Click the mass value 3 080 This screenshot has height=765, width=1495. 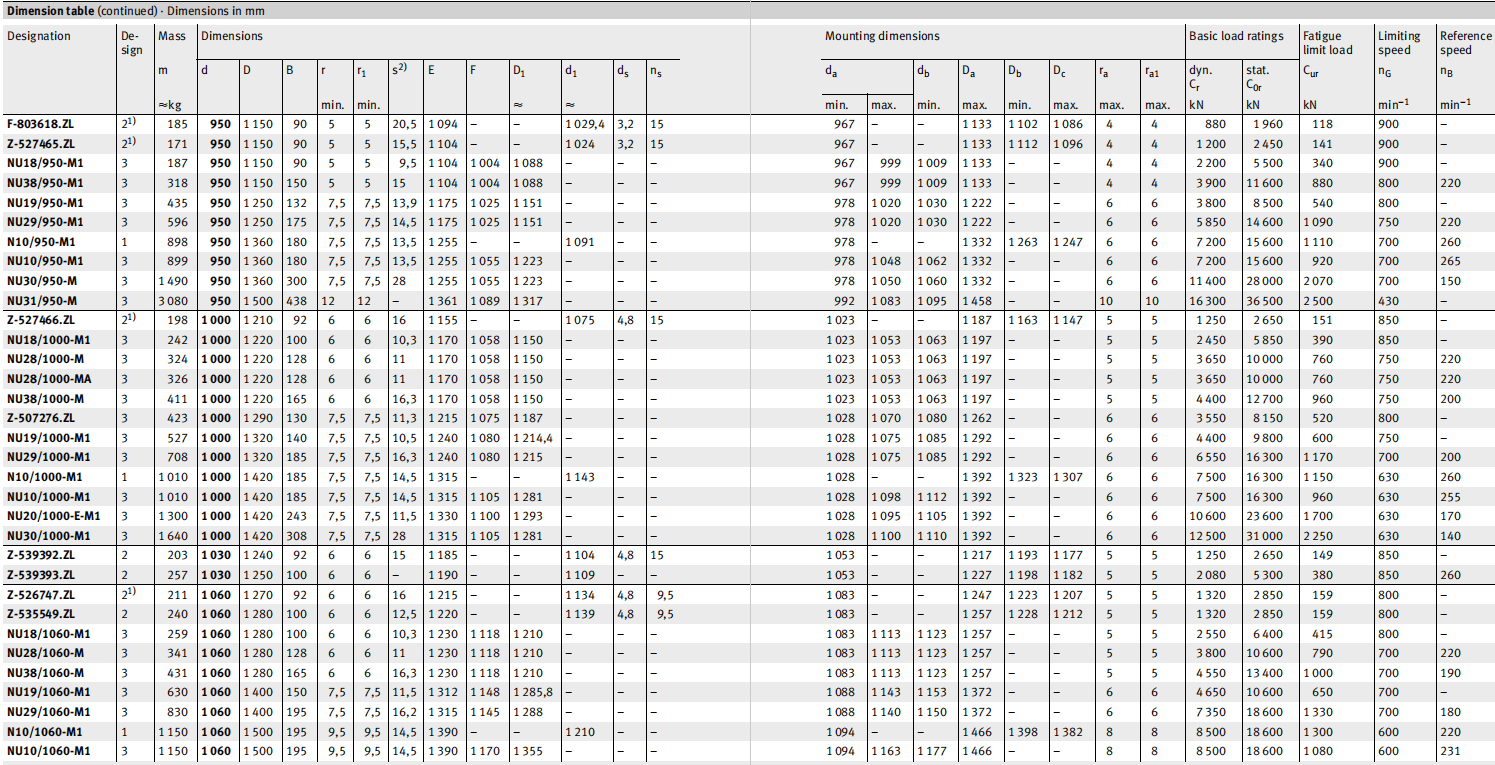click(173, 300)
